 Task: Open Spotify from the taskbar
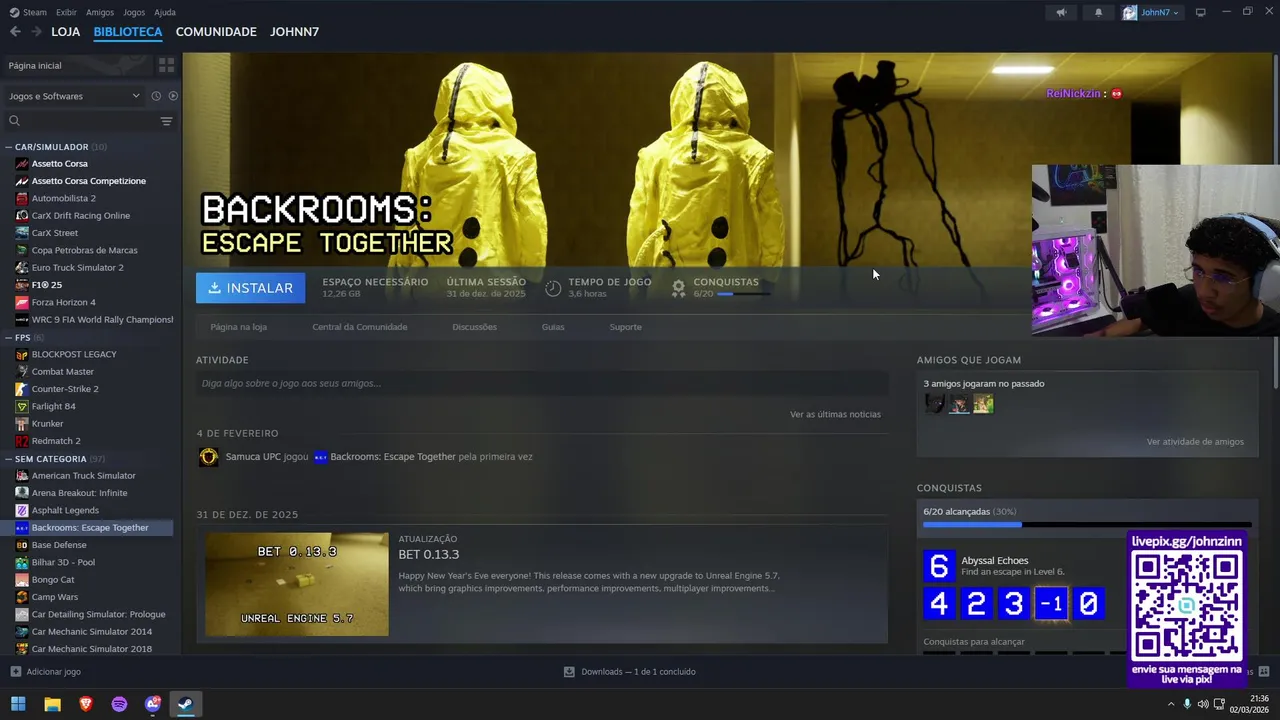coord(119,704)
